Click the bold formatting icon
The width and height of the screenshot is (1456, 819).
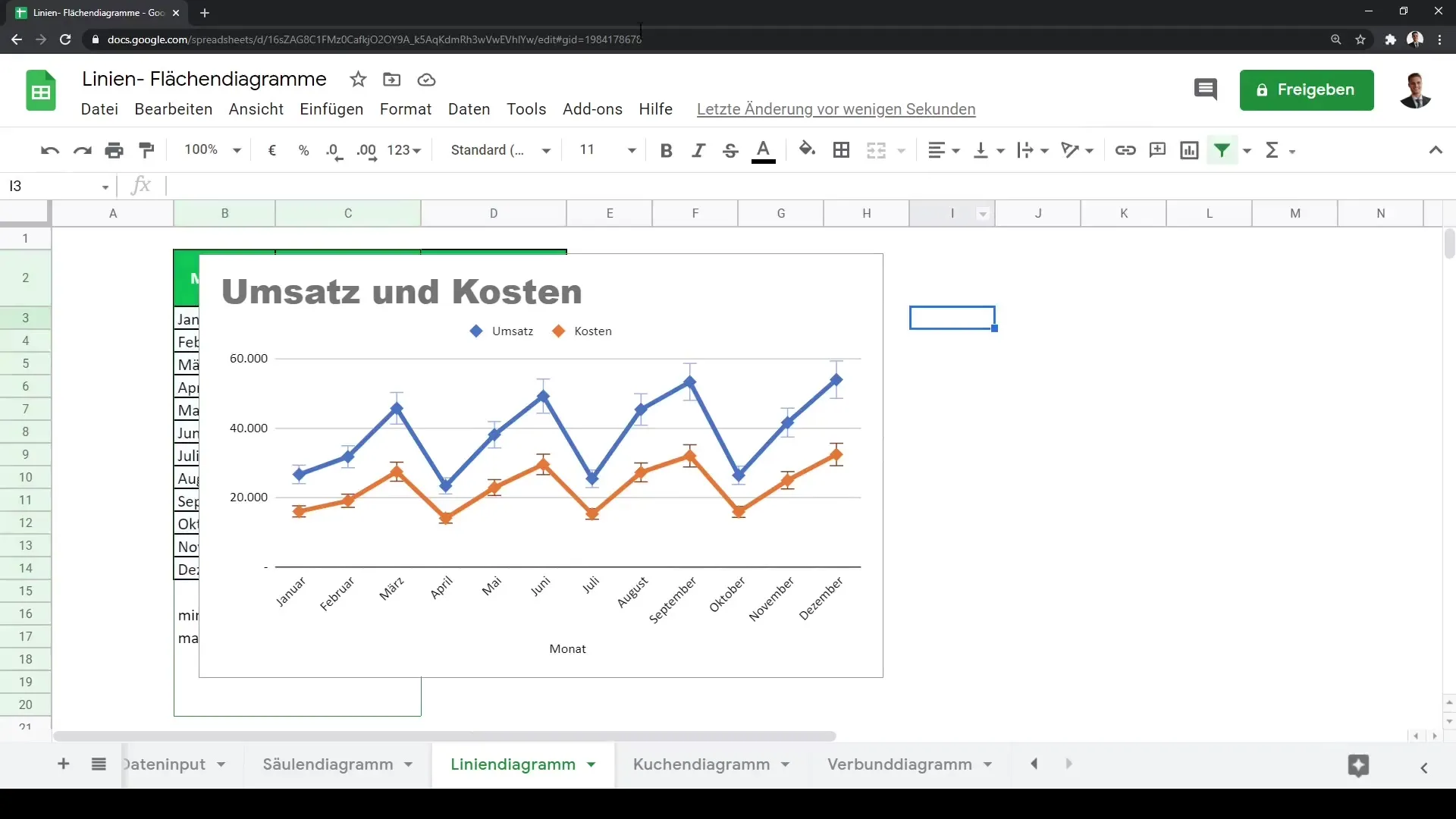[667, 150]
